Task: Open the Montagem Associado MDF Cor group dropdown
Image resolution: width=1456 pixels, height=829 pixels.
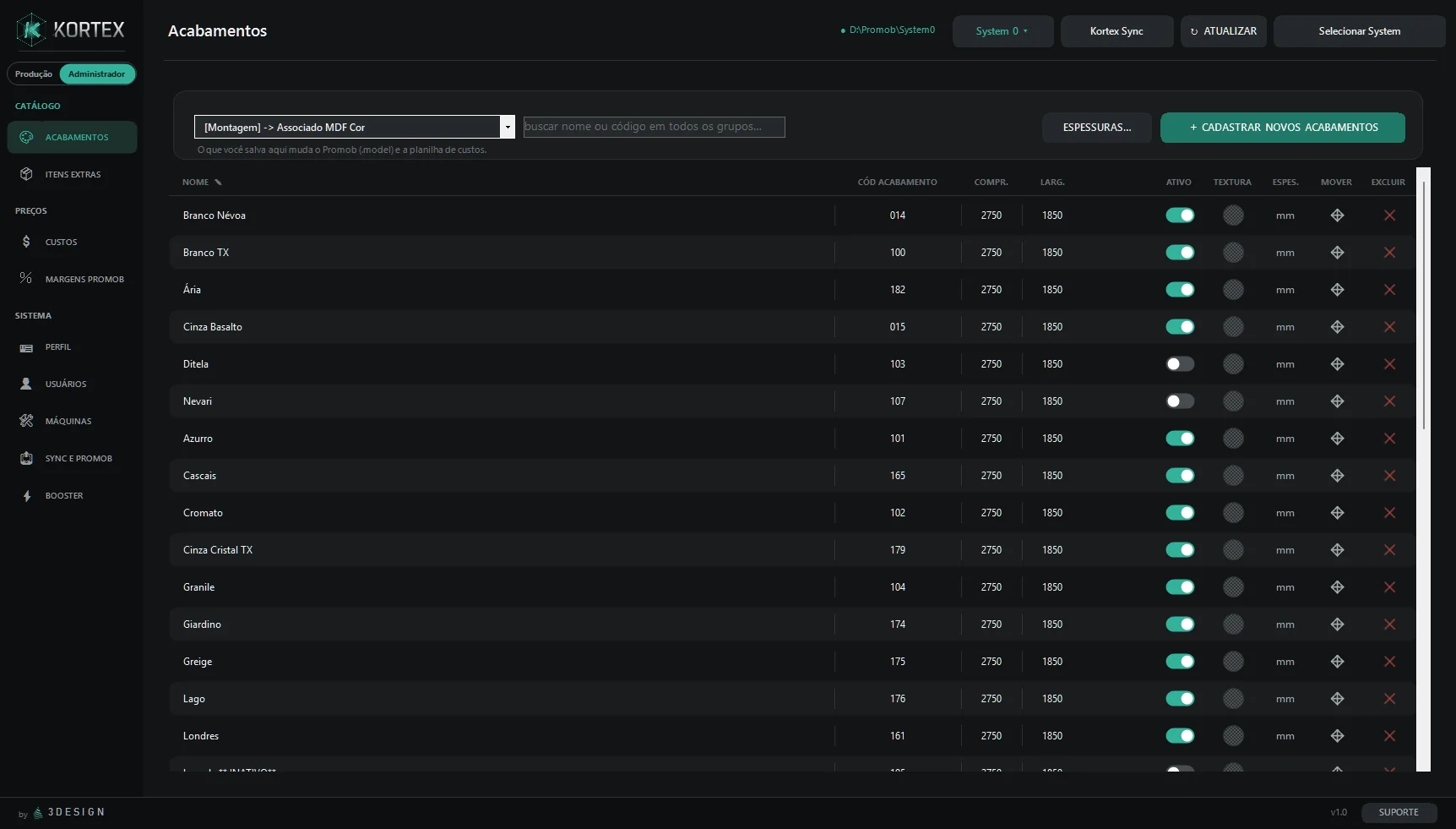Action: (x=355, y=127)
